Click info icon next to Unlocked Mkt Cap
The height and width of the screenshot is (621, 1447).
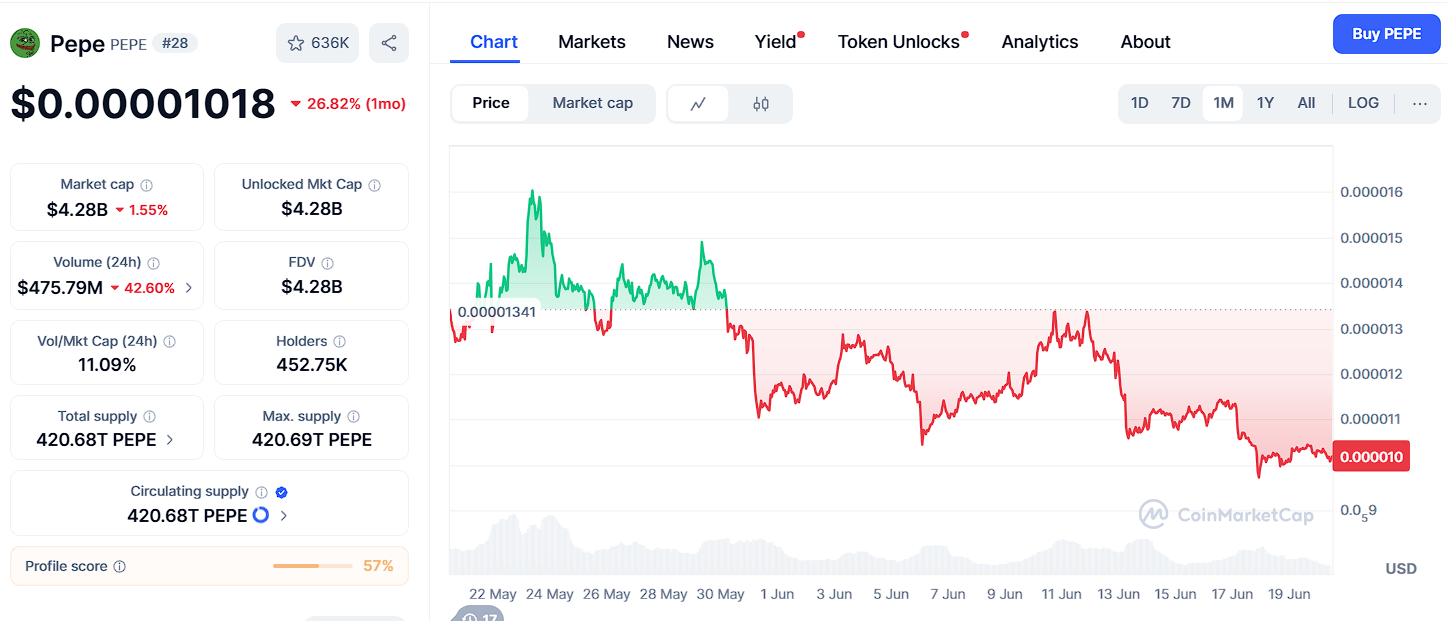[x=375, y=185]
